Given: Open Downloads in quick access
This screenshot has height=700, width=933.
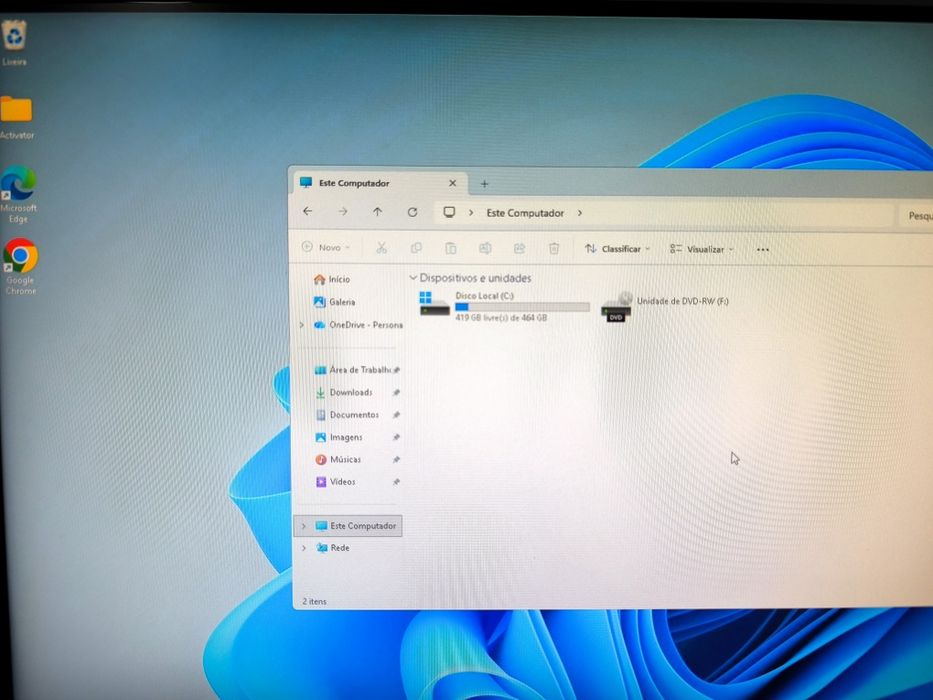Looking at the screenshot, I should click(343, 392).
